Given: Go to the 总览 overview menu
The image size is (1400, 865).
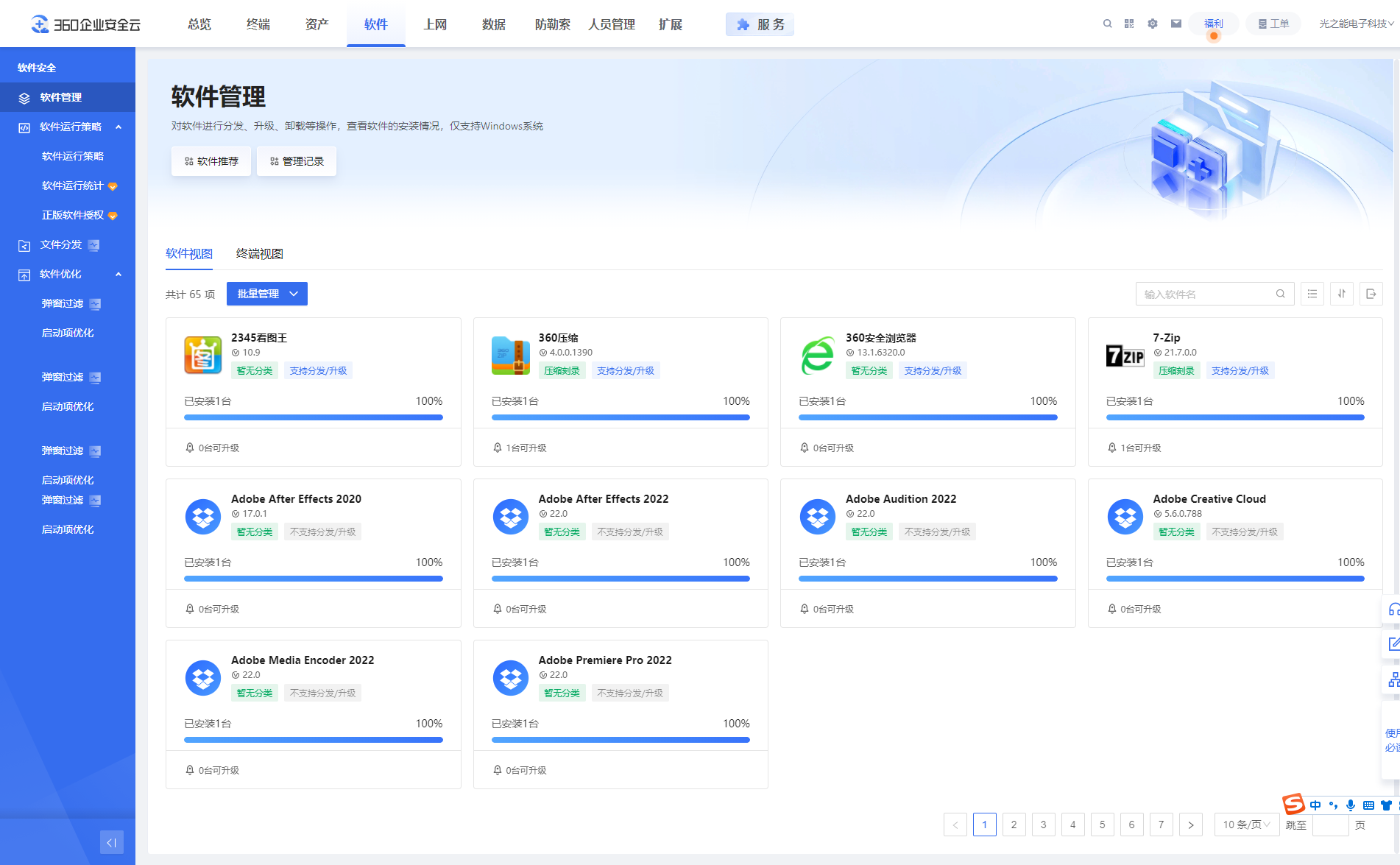Looking at the screenshot, I should pyautogui.click(x=199, y=24).
